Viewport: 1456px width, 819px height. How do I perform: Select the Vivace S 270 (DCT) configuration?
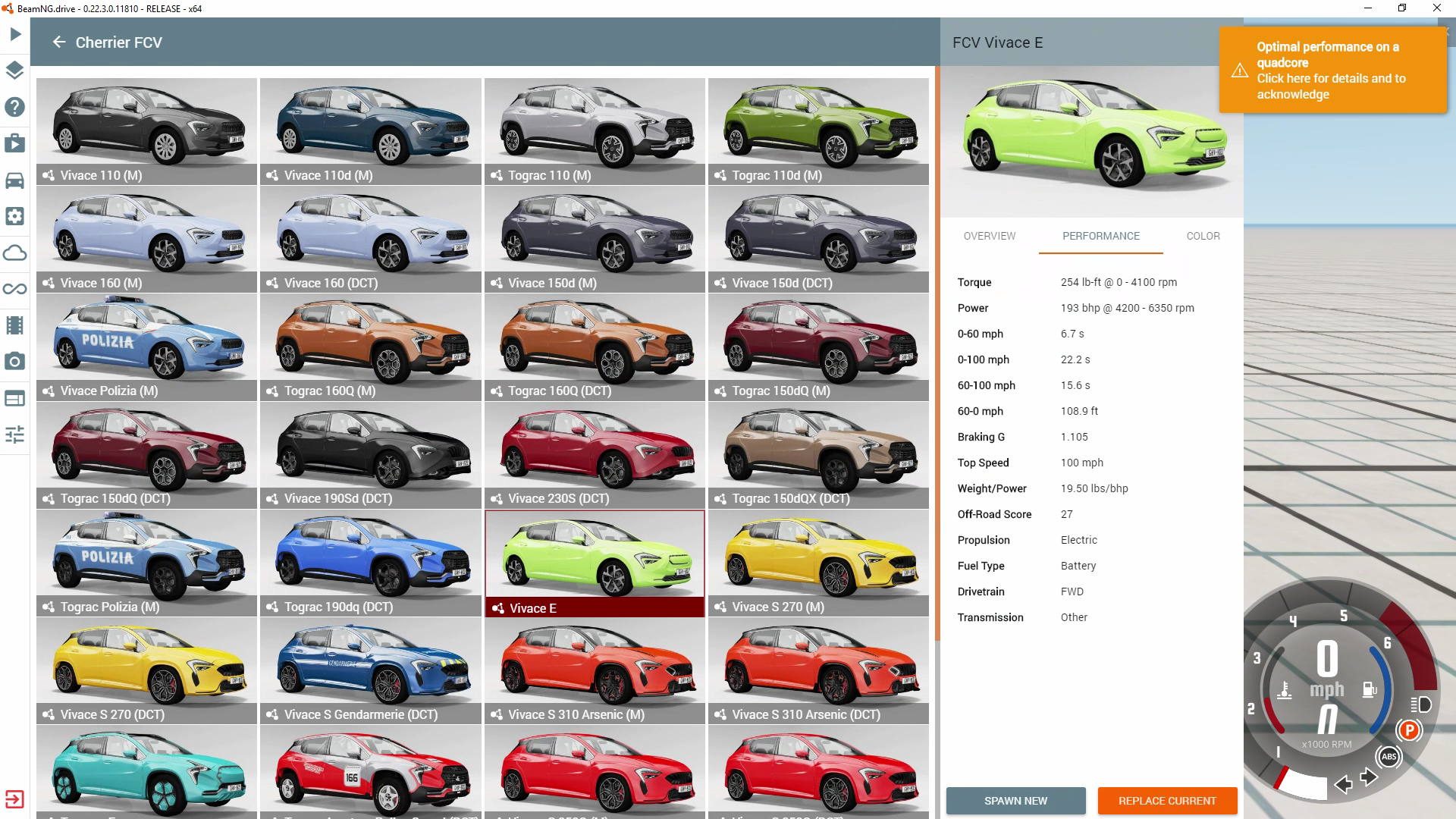point(146,670)
